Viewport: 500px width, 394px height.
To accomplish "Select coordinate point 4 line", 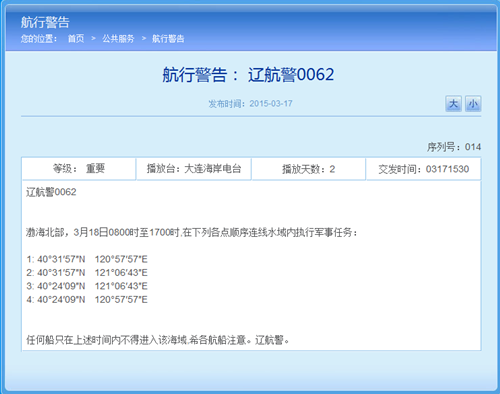I will [87, 299].
